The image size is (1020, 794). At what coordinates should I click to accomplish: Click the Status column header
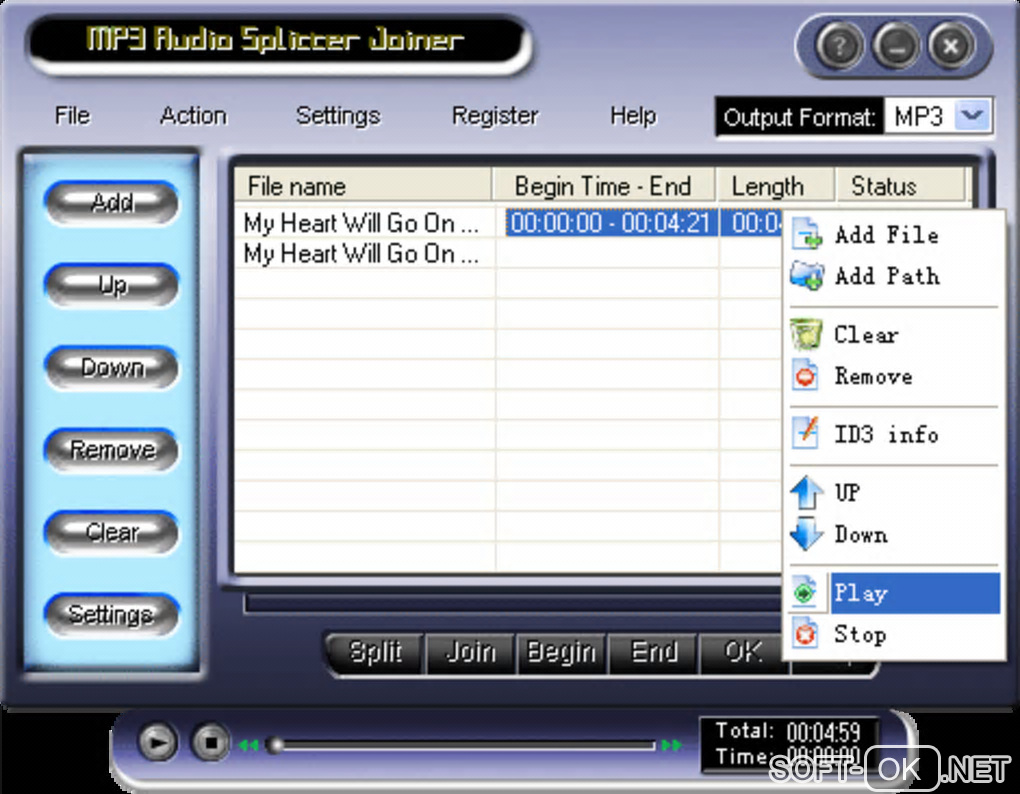[900, 187]
